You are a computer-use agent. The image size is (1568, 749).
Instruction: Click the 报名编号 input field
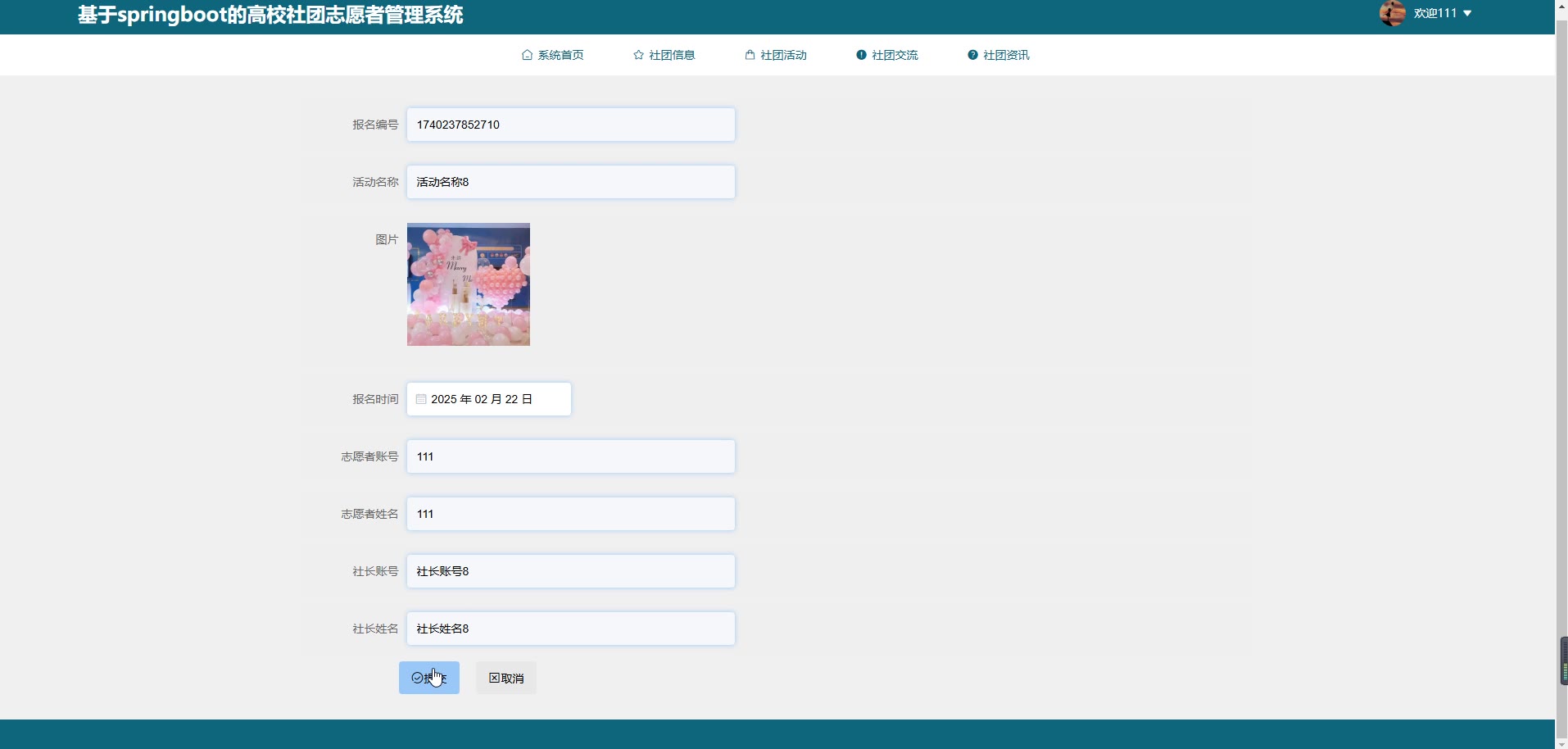point(571,125)
